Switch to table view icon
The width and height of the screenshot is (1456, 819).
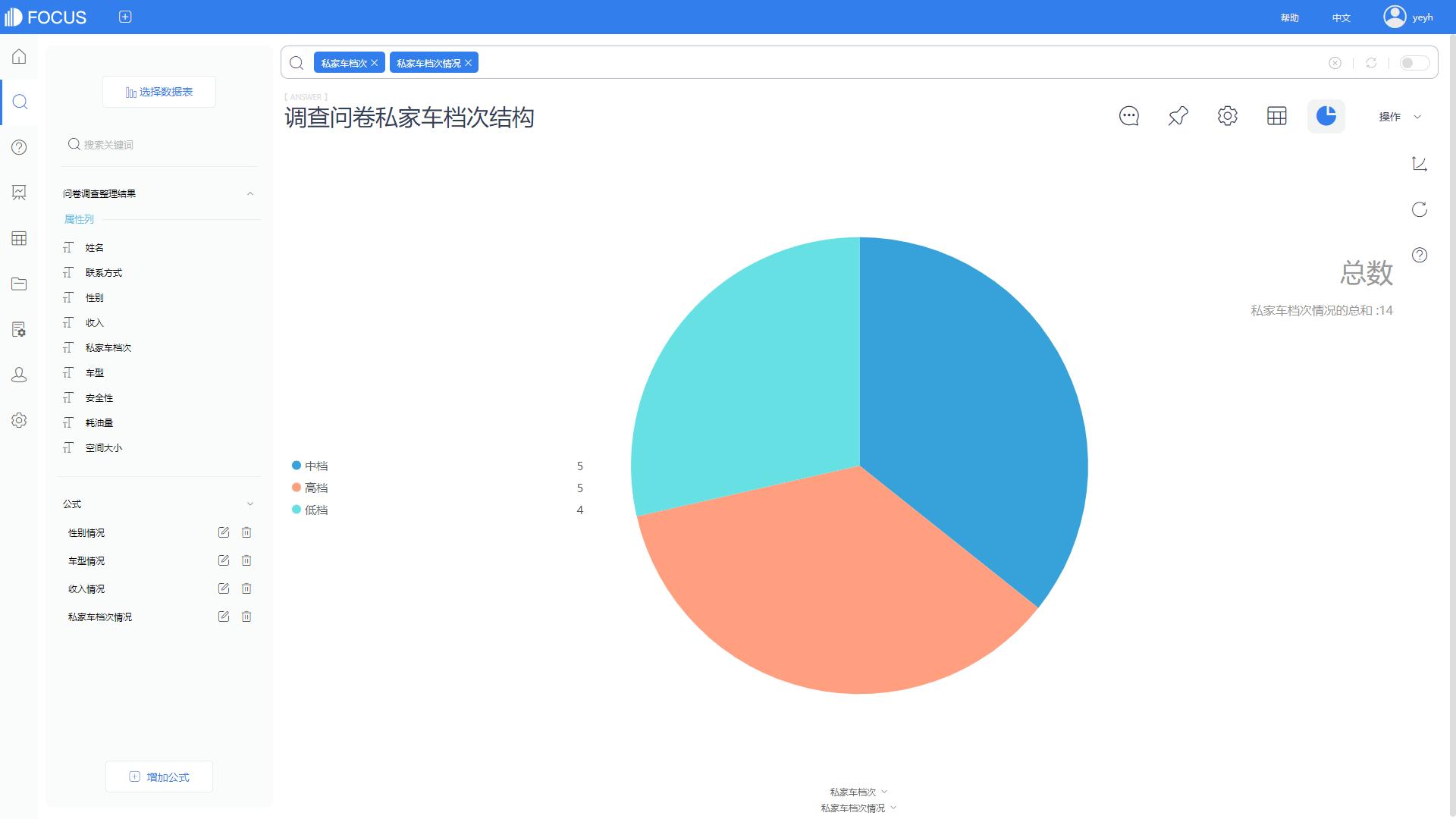click(1276, 116)
